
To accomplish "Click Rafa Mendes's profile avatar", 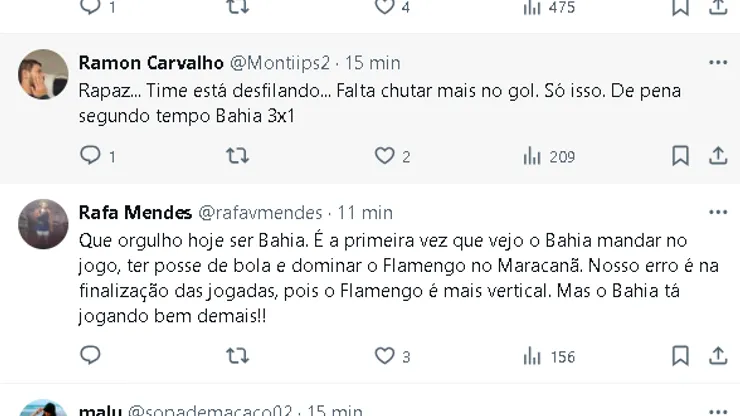I will pos(43,224).
